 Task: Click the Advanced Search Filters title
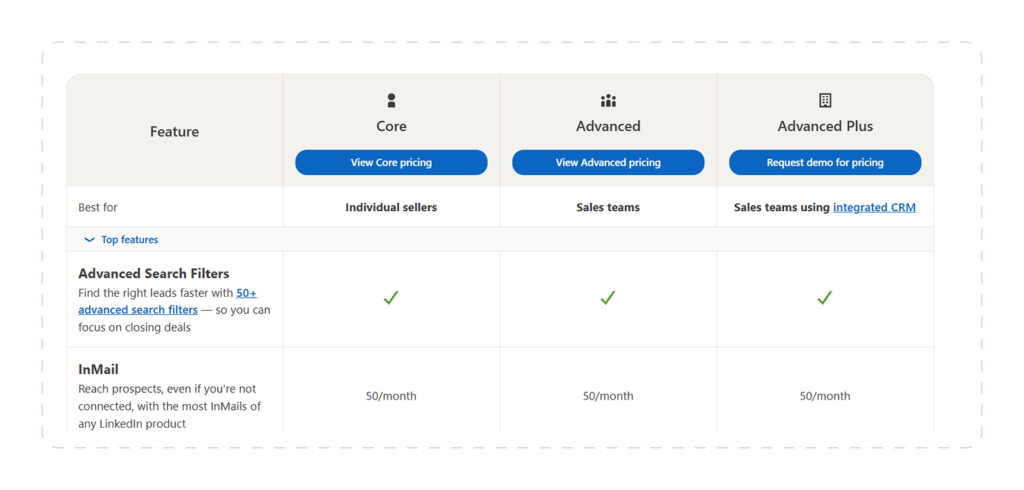153,273
